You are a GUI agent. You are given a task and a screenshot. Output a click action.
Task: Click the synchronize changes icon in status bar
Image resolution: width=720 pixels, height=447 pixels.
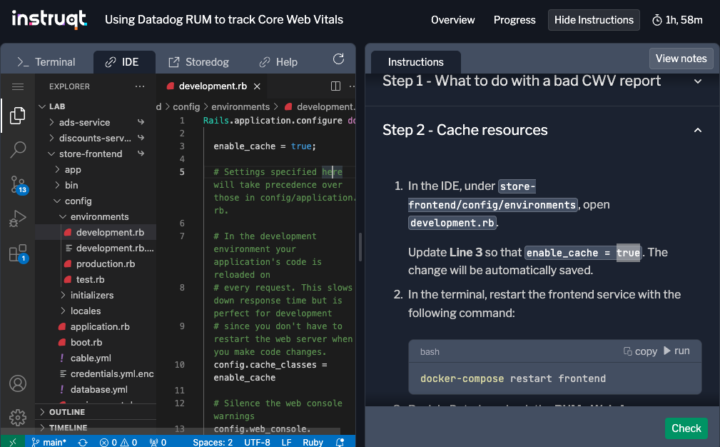[83, 442]
